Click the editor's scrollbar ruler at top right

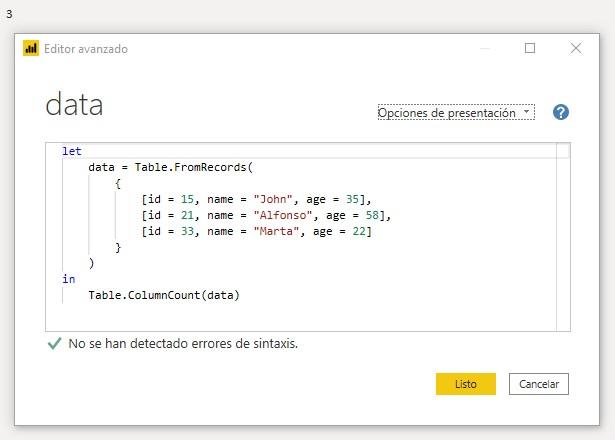(x=563, y=151)
